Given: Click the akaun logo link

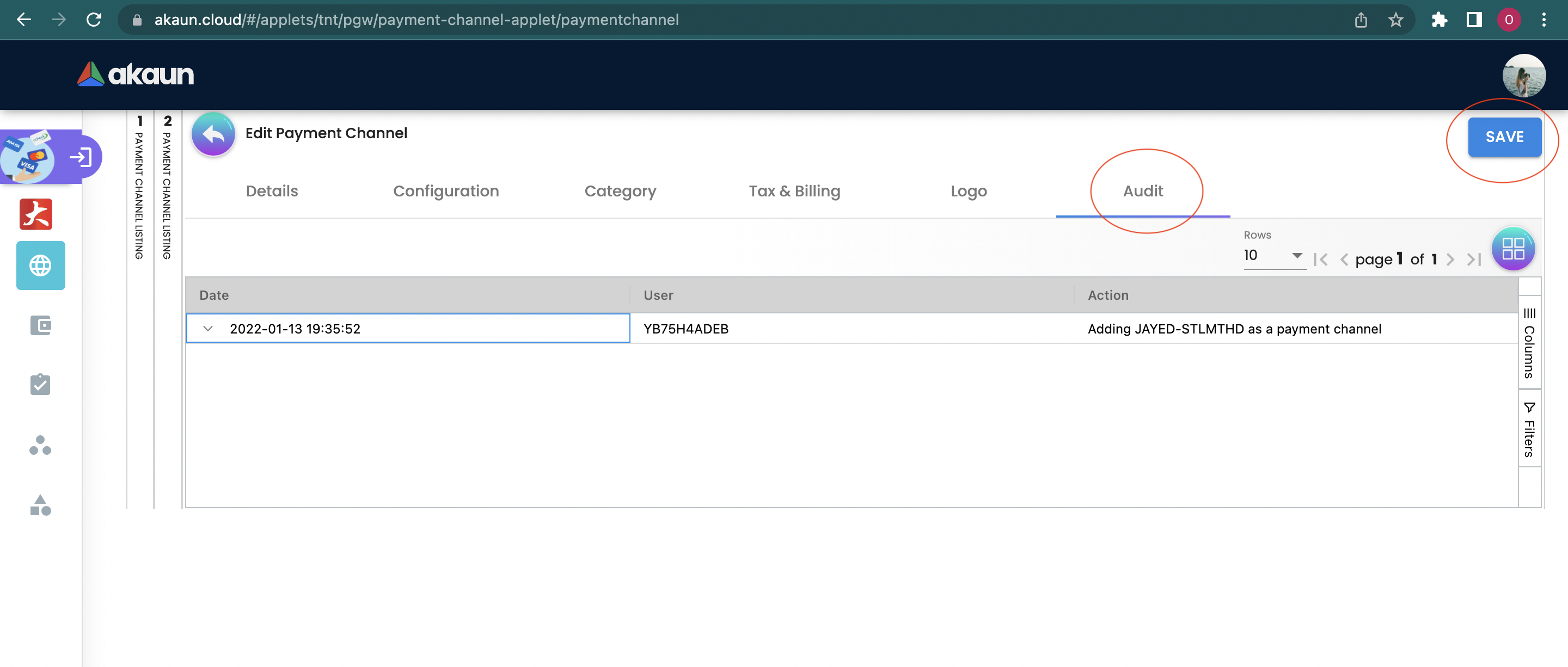Looking at the screenshot, I should pos(136,74).
